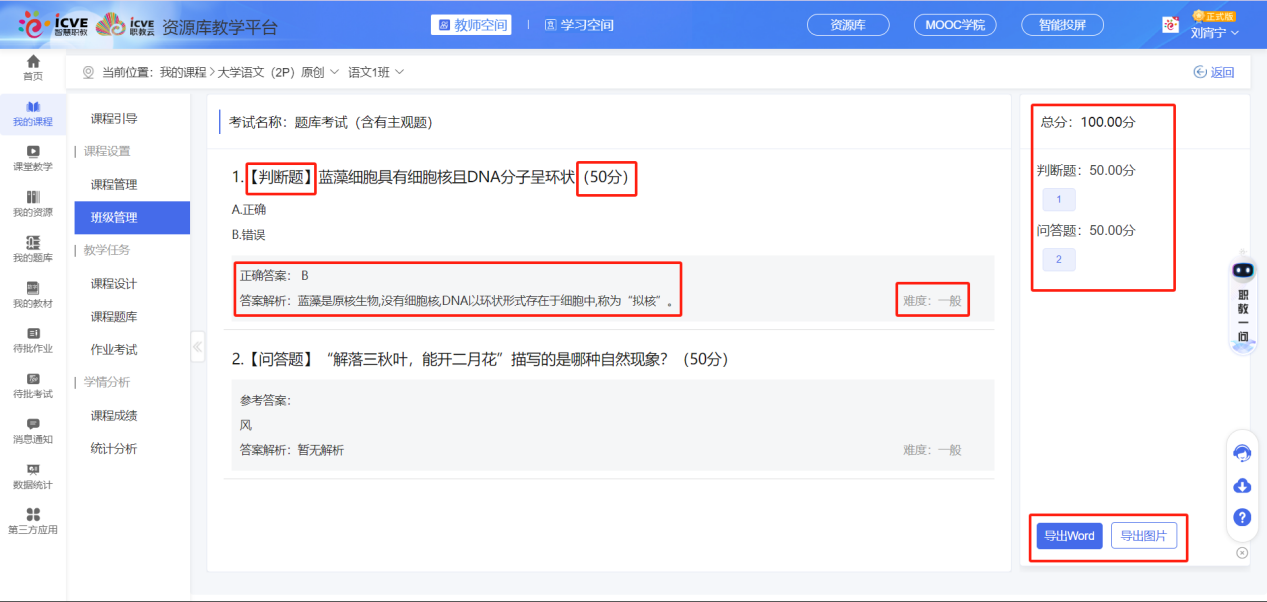Open 待批作业 sidebar icon

point(33,340)
